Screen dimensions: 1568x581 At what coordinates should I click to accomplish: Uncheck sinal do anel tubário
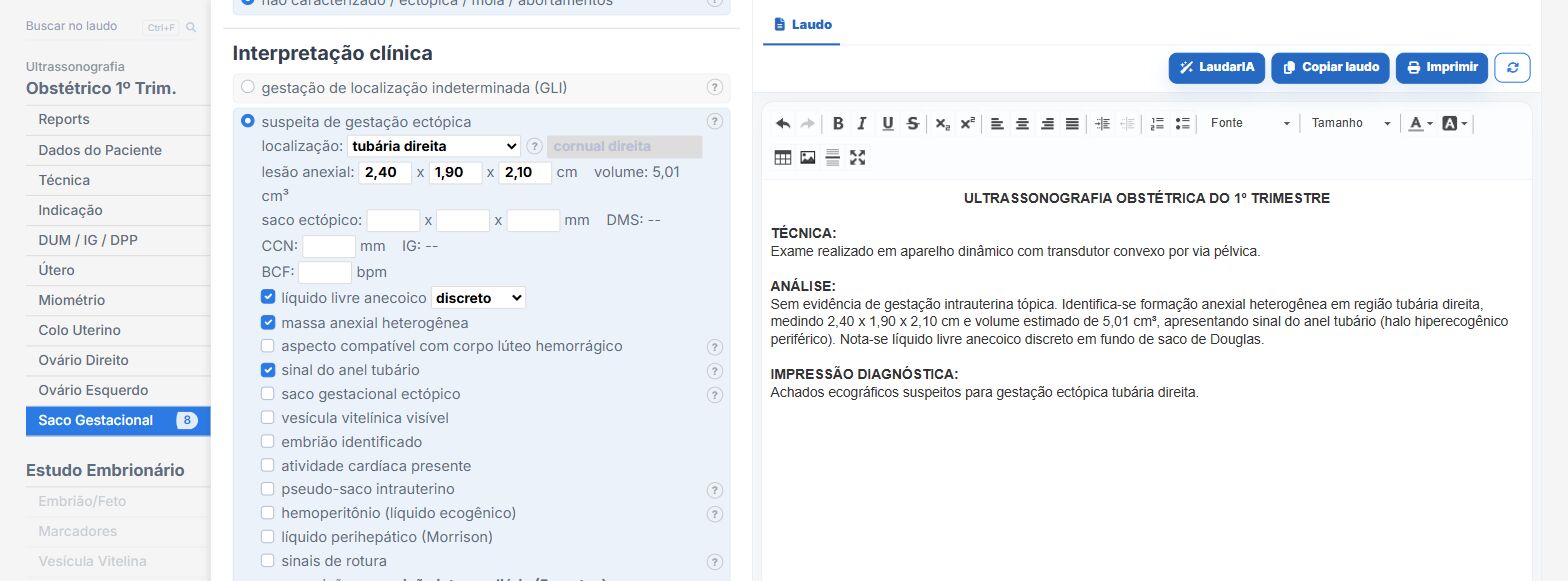coord(268,370)
